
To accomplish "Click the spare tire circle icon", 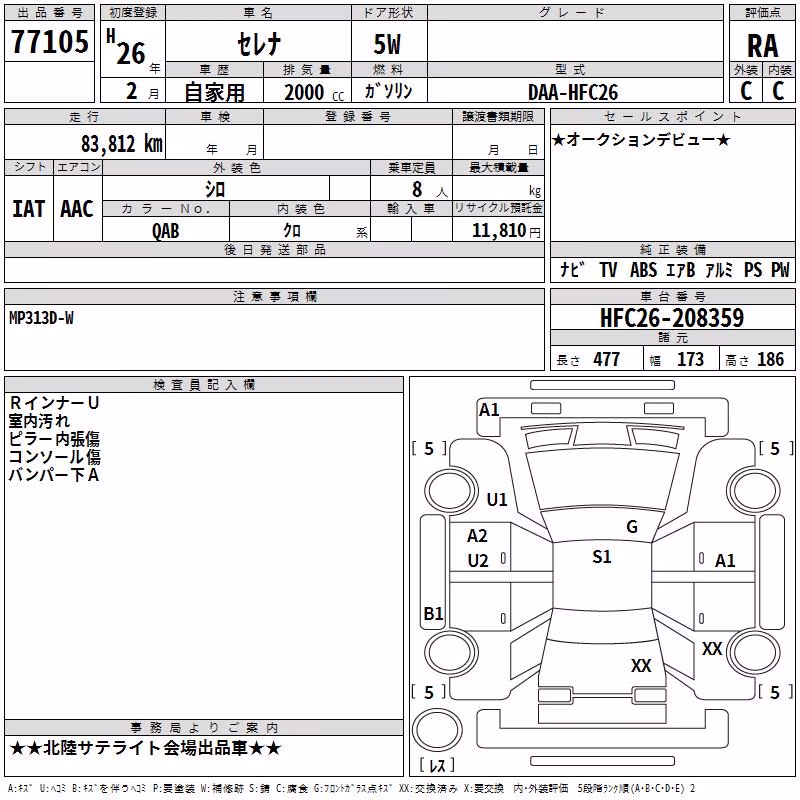I will (x=437, y=730).
